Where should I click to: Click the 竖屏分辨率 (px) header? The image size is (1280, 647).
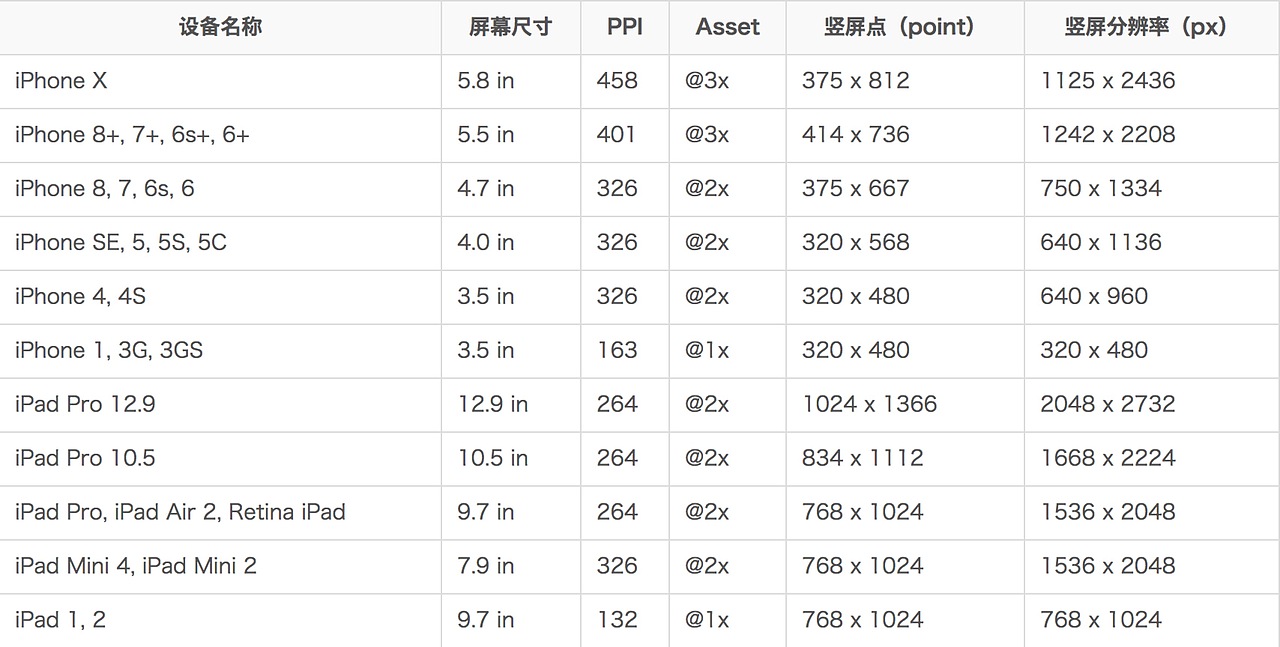pyautogui.click(x=1145, y=28)
